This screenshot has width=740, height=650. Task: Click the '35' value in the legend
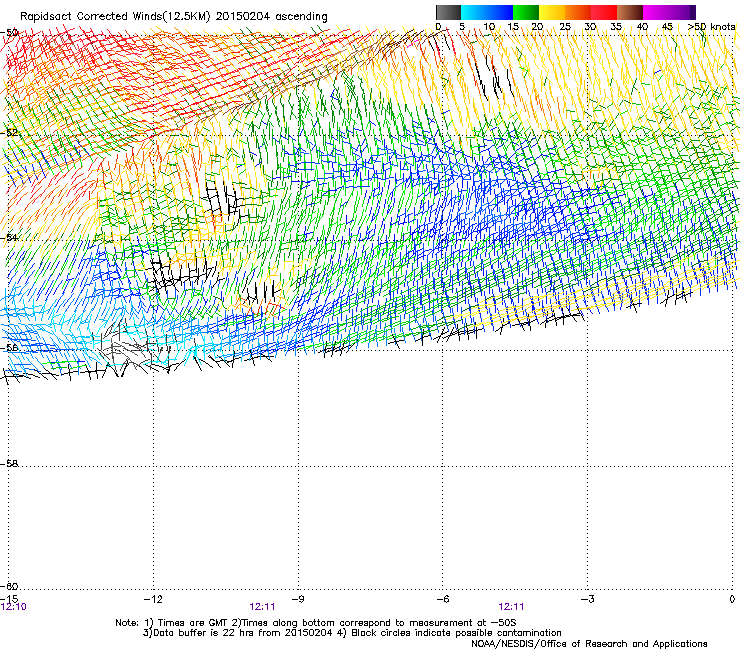click(x=616, y=26)
